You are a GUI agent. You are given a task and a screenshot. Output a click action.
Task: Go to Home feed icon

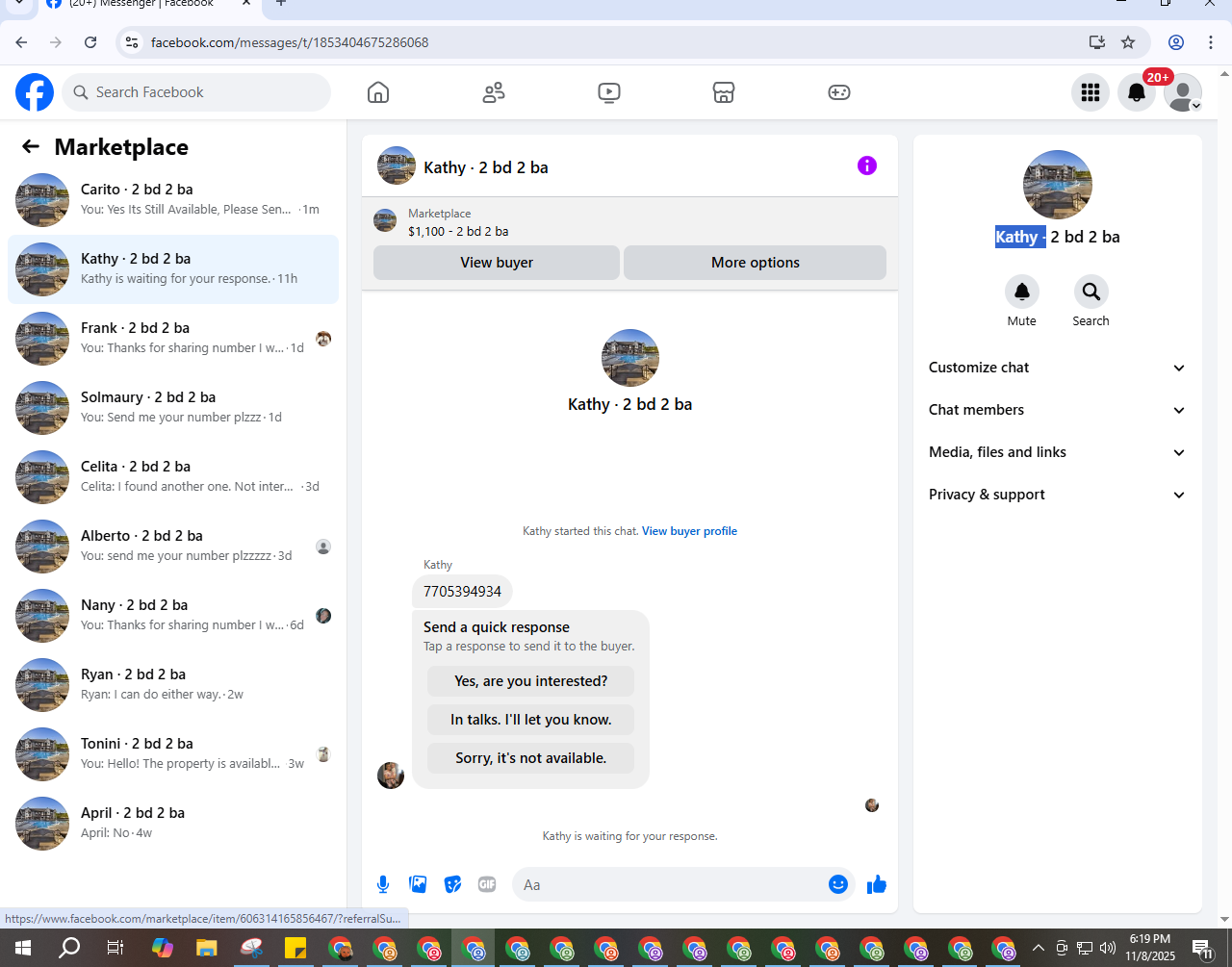point(378,92)
